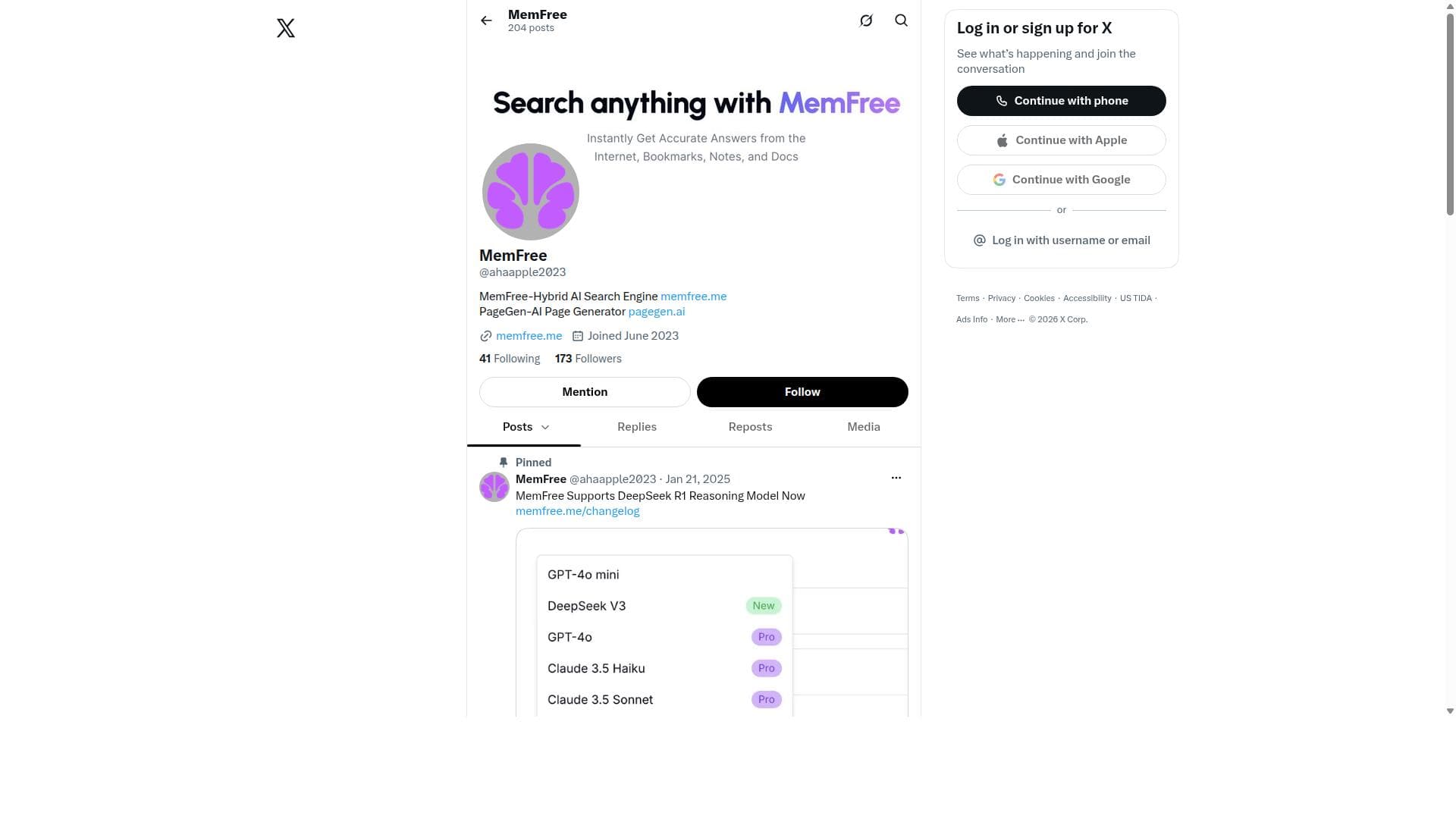Image resolution: width=1456 pixels, height=819 pixels.
Task: Expand the More footer options
Action: (1010, 319)
